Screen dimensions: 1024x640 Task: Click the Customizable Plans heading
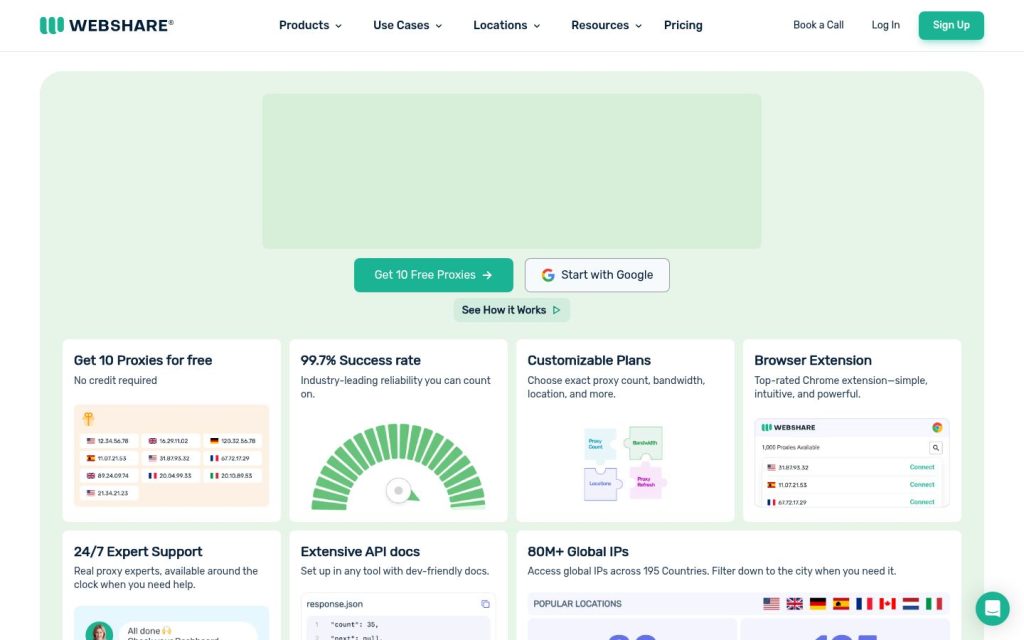pos(589,360)
